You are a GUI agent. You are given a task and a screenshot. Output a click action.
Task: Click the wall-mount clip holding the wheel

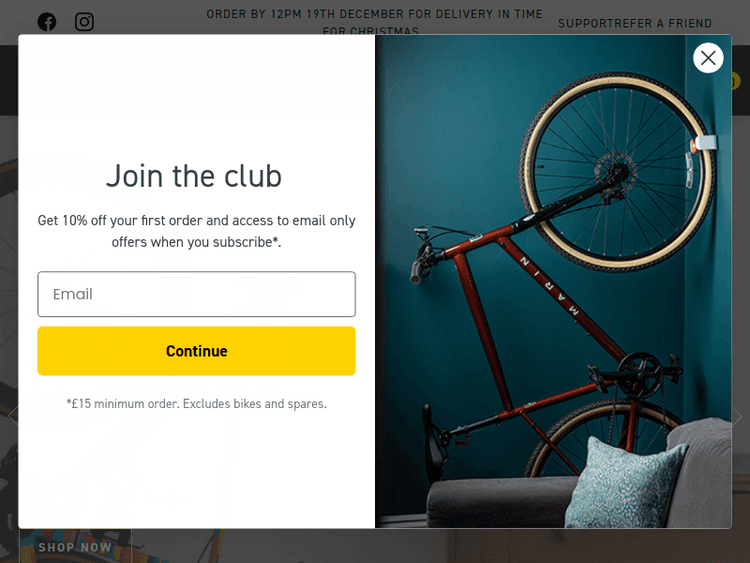[x=703, y=144]
